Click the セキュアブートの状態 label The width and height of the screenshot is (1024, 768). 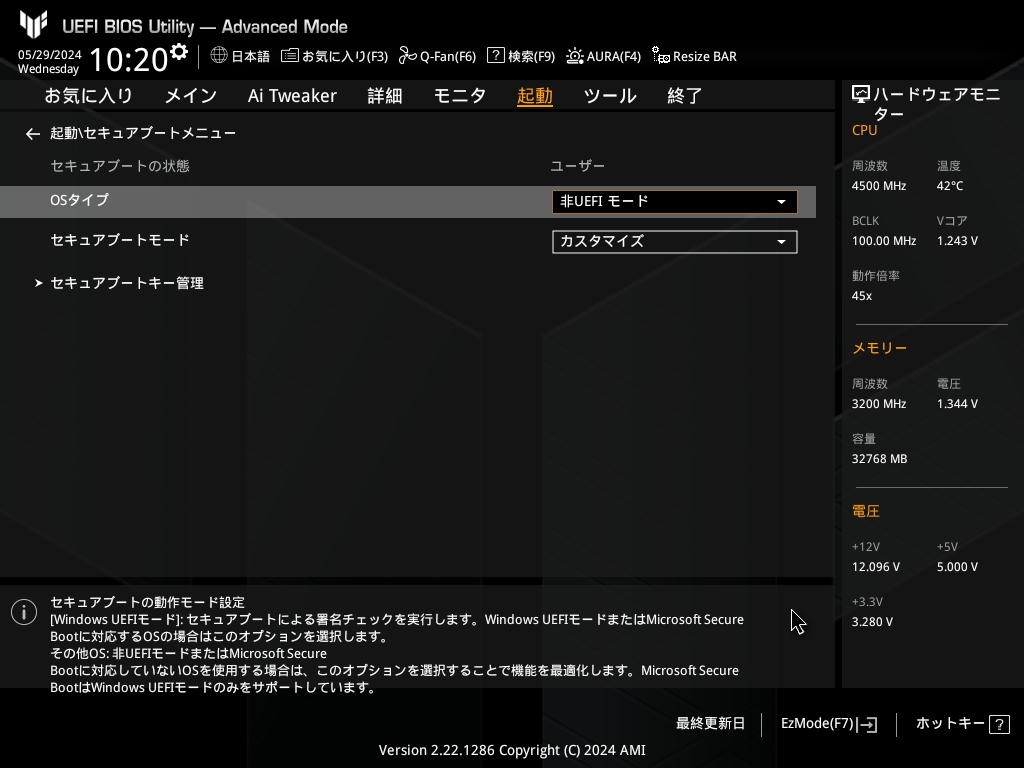120,166
